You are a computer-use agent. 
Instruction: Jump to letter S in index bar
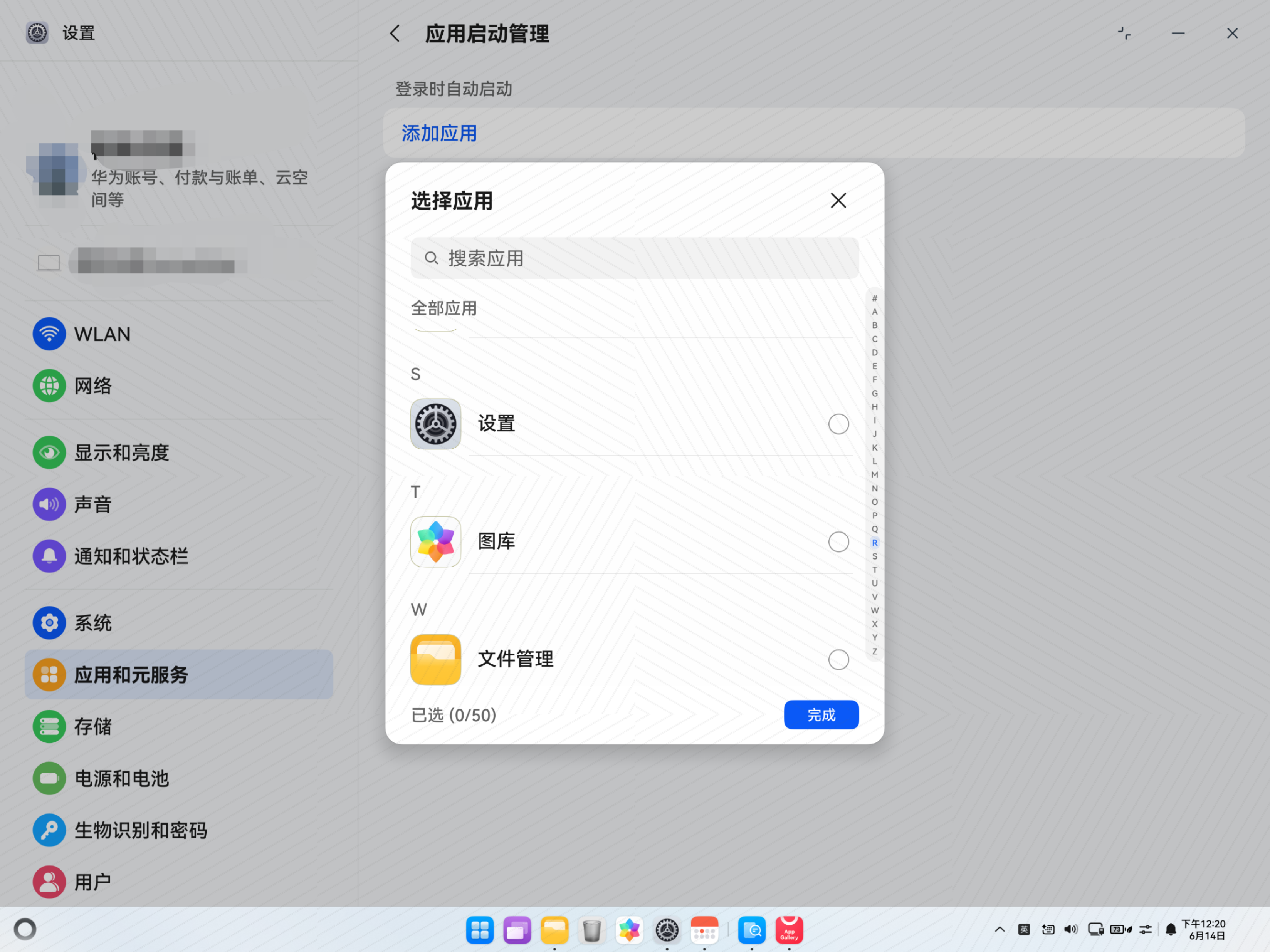tap(874, 556)
